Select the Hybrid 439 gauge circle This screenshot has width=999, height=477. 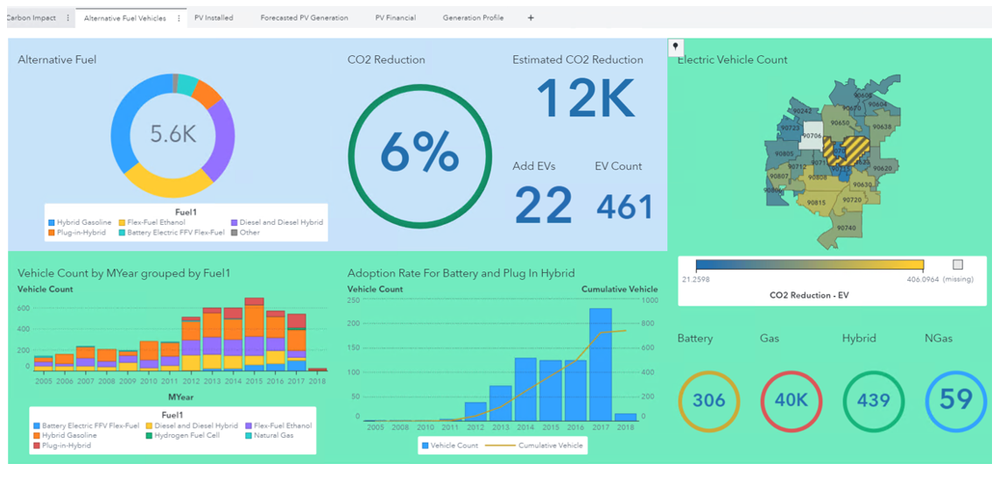874,399
